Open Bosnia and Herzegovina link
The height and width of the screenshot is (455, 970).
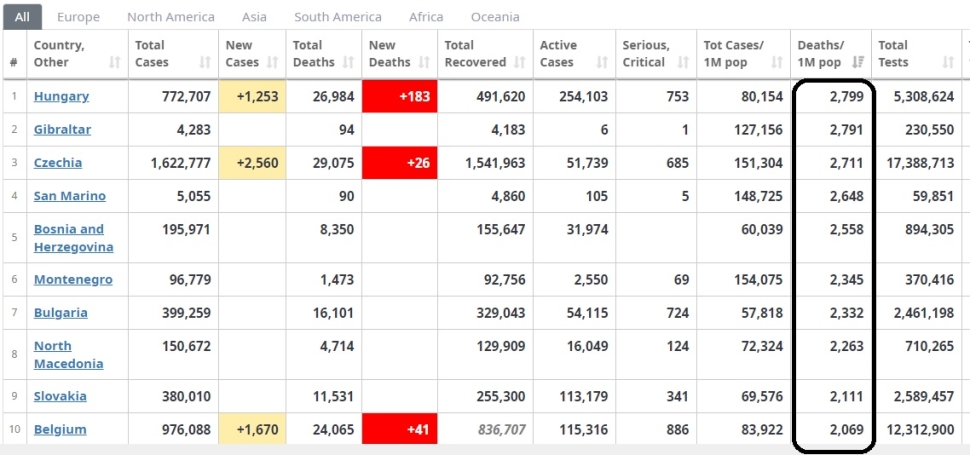tap(74, 238)
